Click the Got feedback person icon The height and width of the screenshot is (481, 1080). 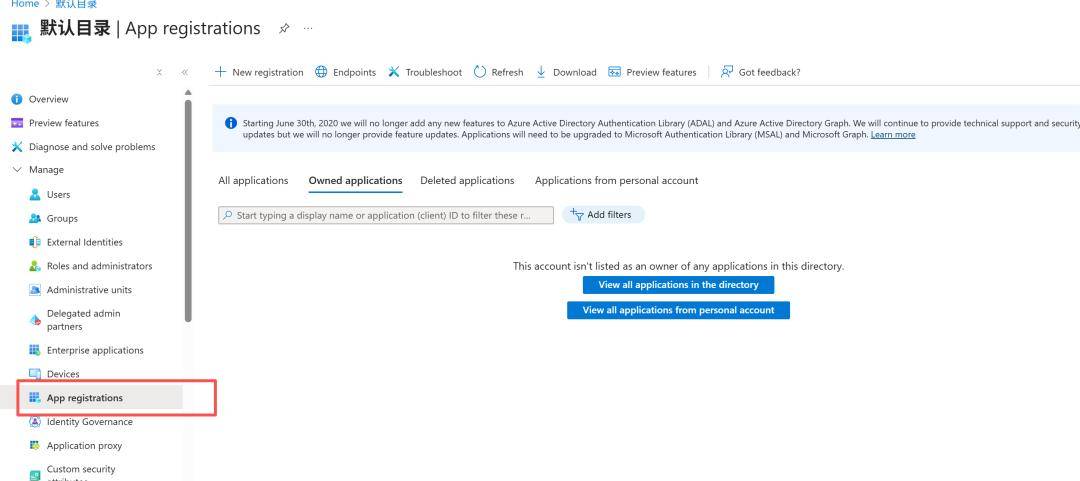tap(727, 72)
